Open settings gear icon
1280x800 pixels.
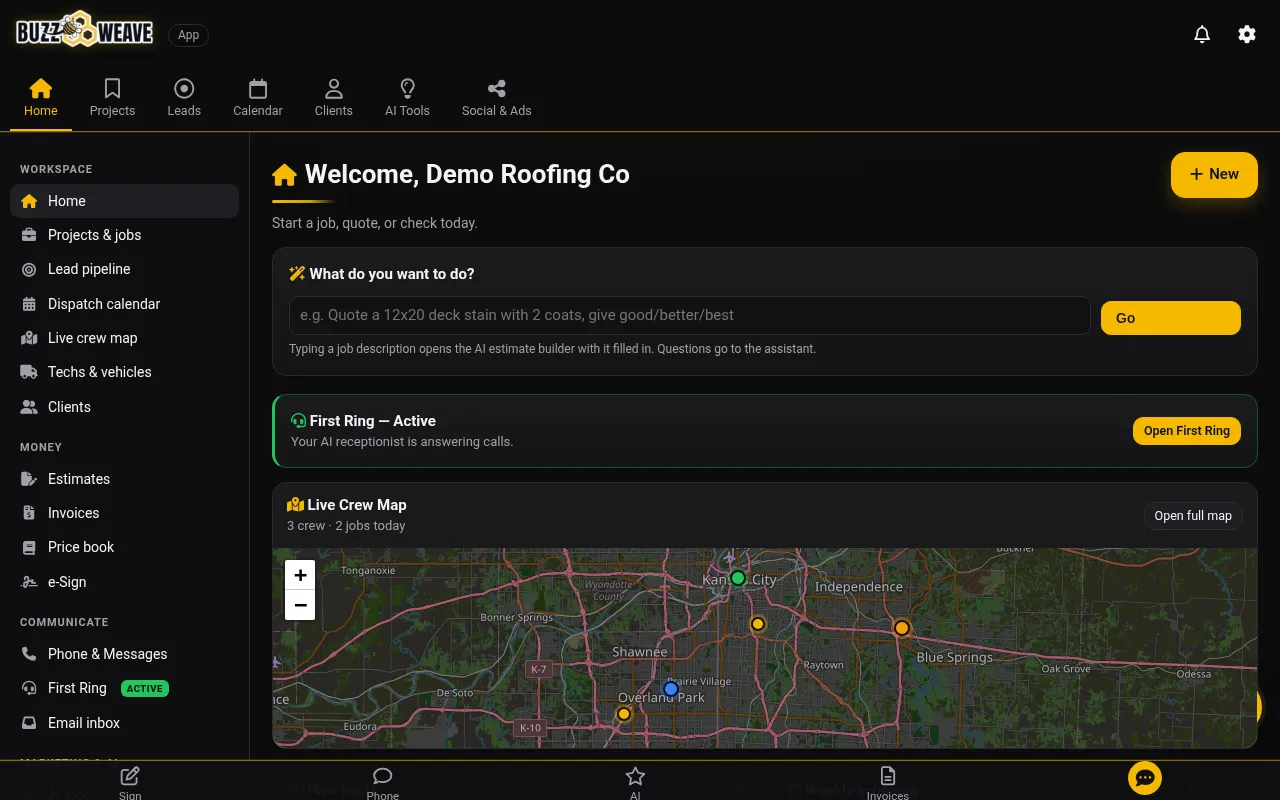tap(1246, 34)
